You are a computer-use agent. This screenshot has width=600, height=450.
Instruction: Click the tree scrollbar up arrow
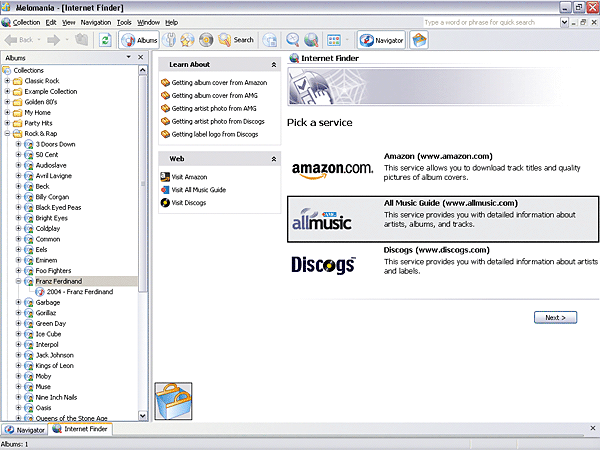[142, 70]
